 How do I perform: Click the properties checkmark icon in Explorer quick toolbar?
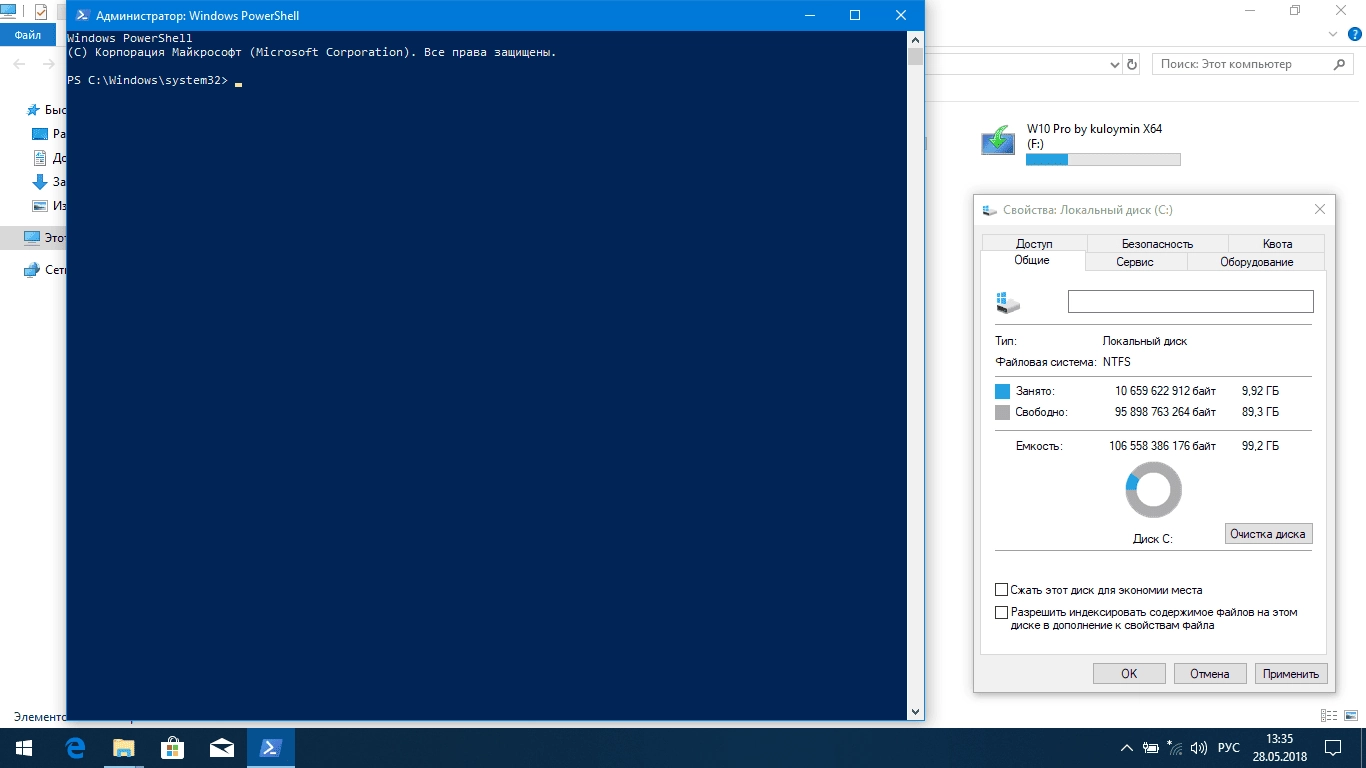point(41,12)
